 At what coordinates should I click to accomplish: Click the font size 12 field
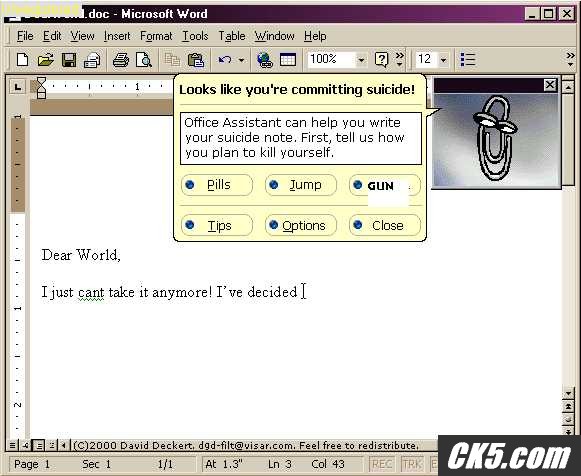[x=426, y=60]
